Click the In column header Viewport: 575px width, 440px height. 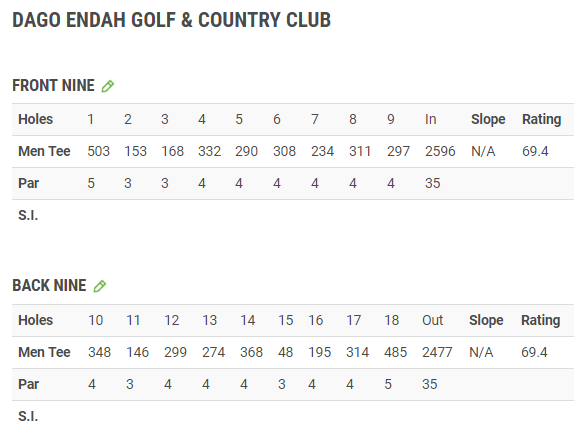pos(431,119)
